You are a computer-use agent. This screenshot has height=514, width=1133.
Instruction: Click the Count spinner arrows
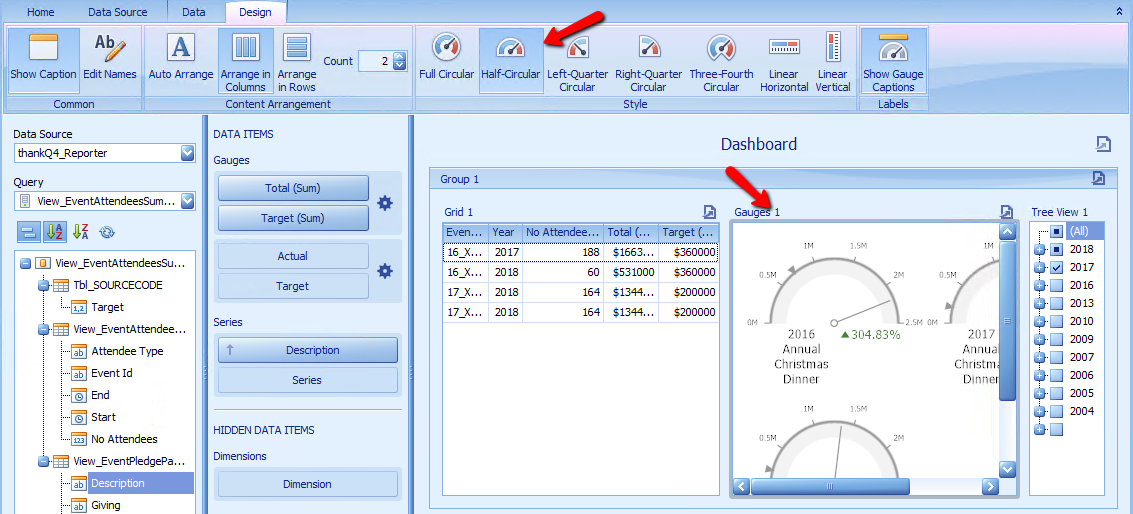tap(400, 61)
